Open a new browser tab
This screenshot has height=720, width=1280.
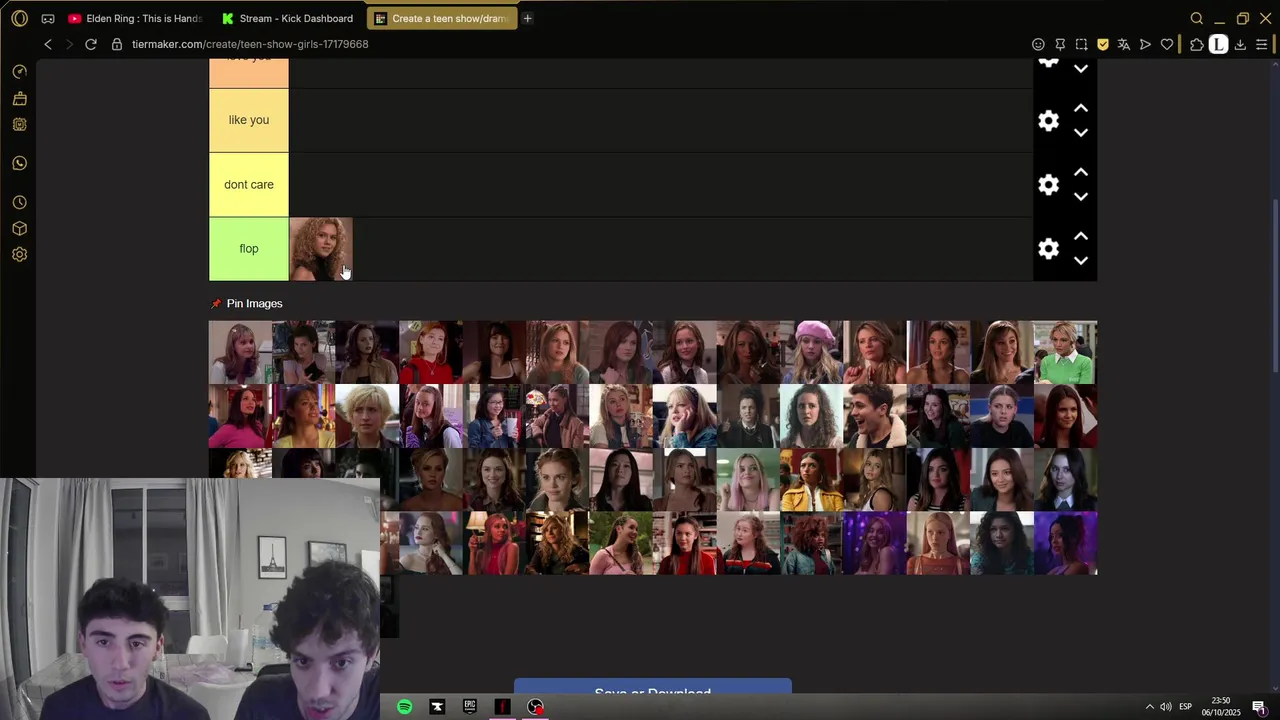527,18
